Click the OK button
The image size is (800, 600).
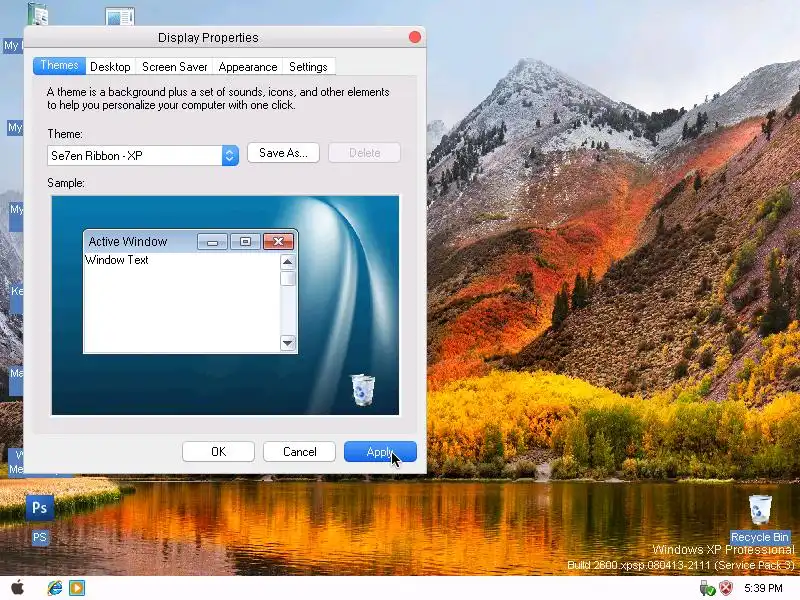pos(218,452)
